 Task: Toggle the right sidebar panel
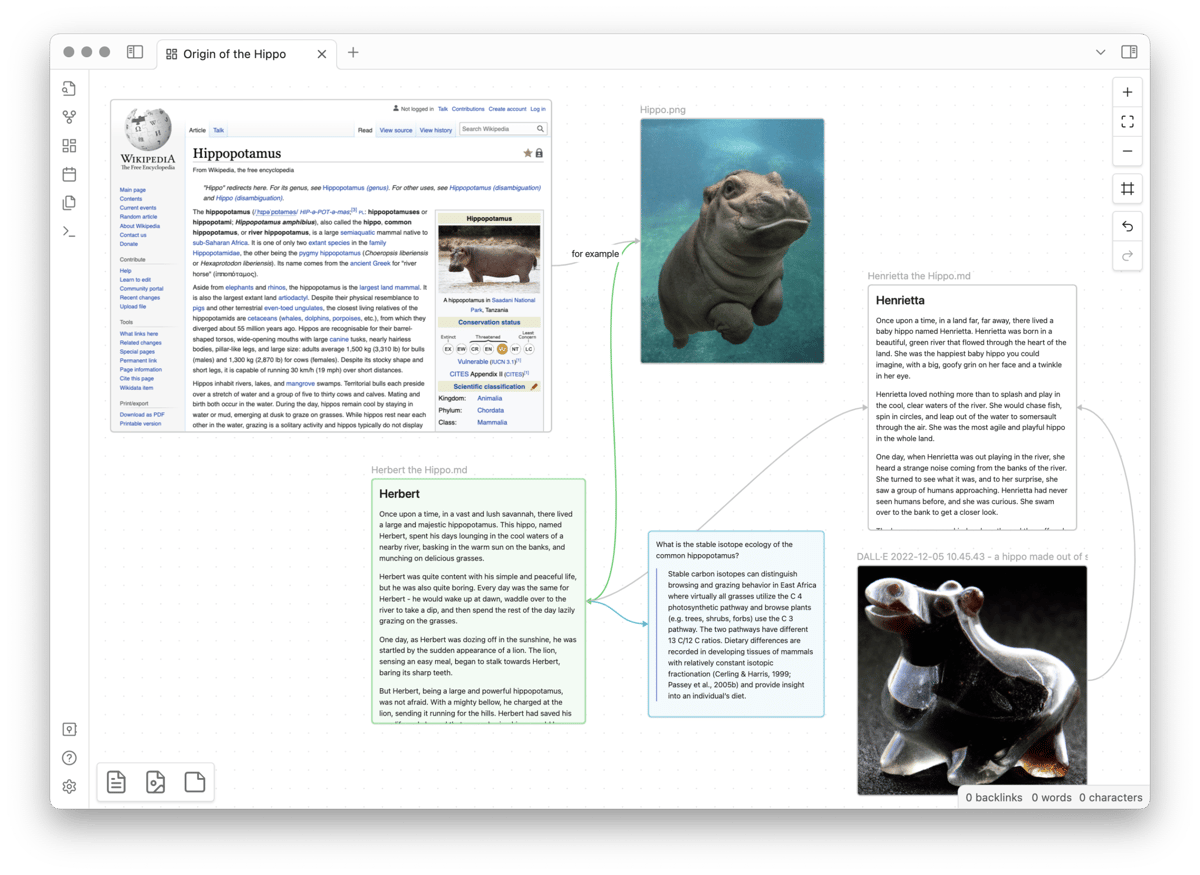pos(1129,52)
